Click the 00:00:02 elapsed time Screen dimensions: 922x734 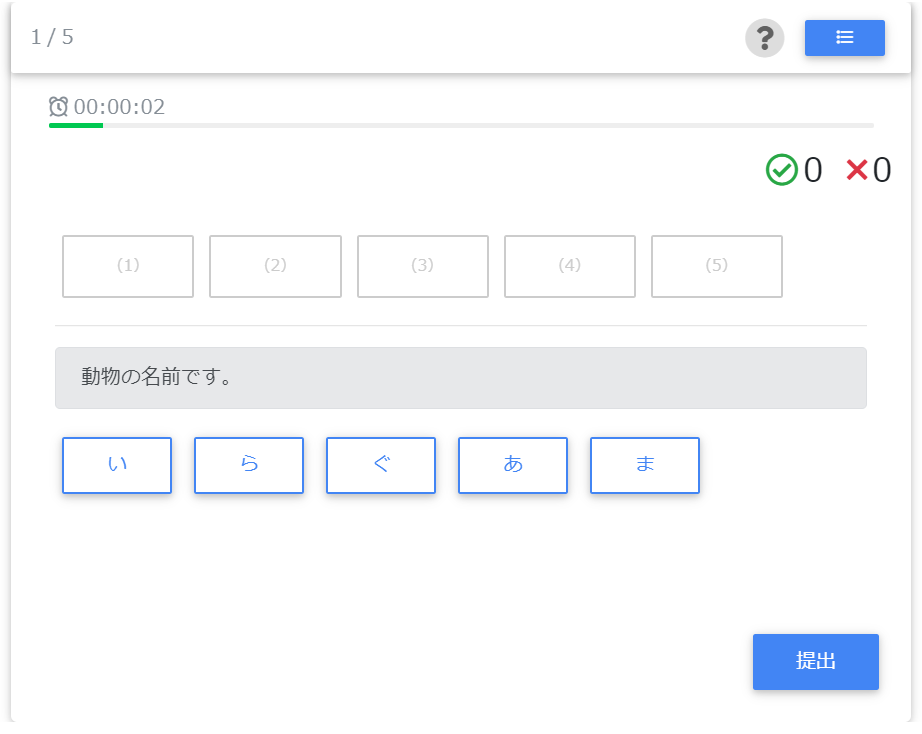(119, 107)
